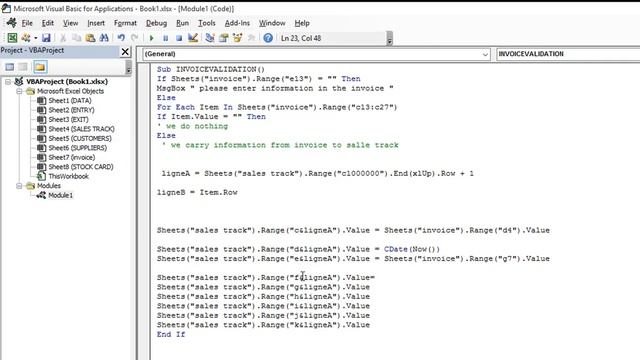Select Sheet8 (STOCK CARD) in project tree
Image resolution: width=640 pixels, height=360 pixels.
coord(81,167)
